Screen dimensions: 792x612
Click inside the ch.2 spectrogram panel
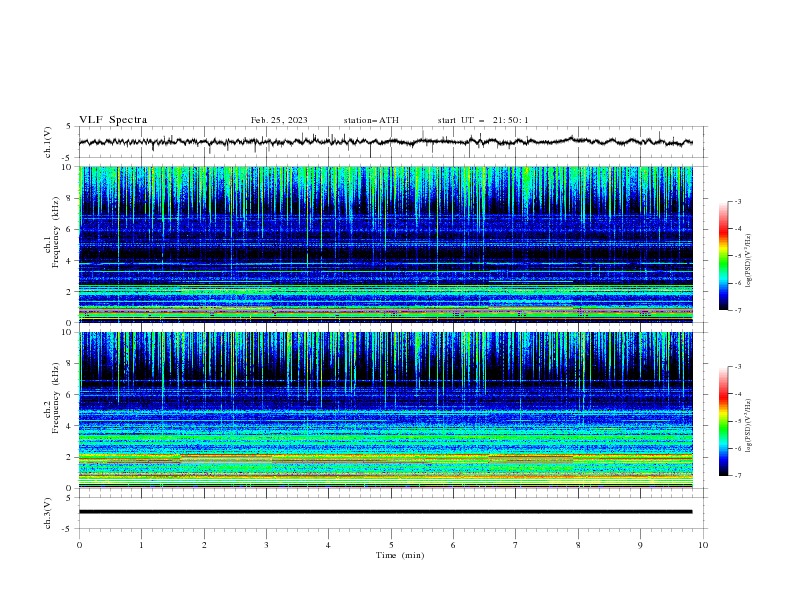(x=385, y=410)
